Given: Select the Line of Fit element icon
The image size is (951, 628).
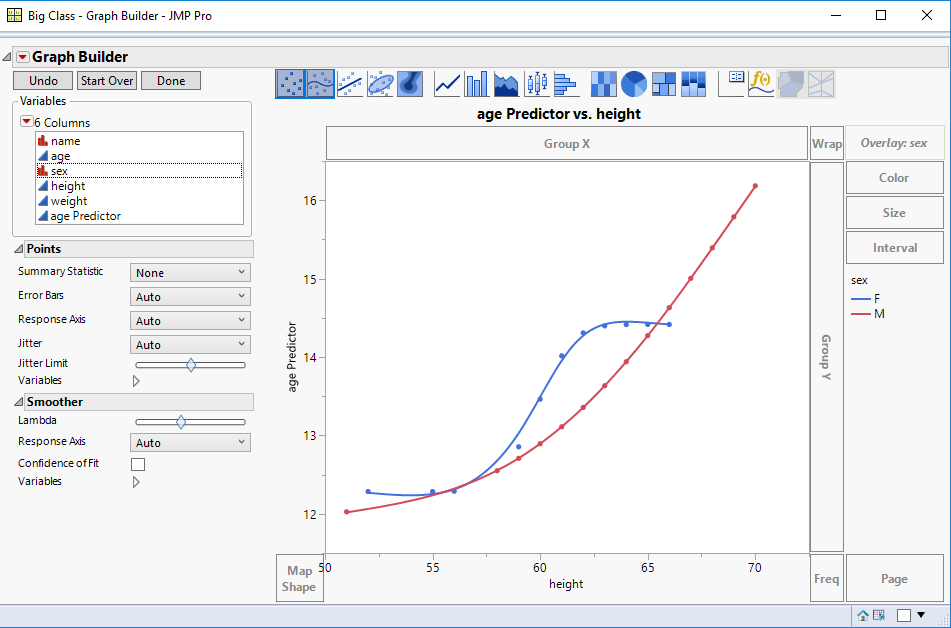Looking at the screenshot, I should pos(350,84).
